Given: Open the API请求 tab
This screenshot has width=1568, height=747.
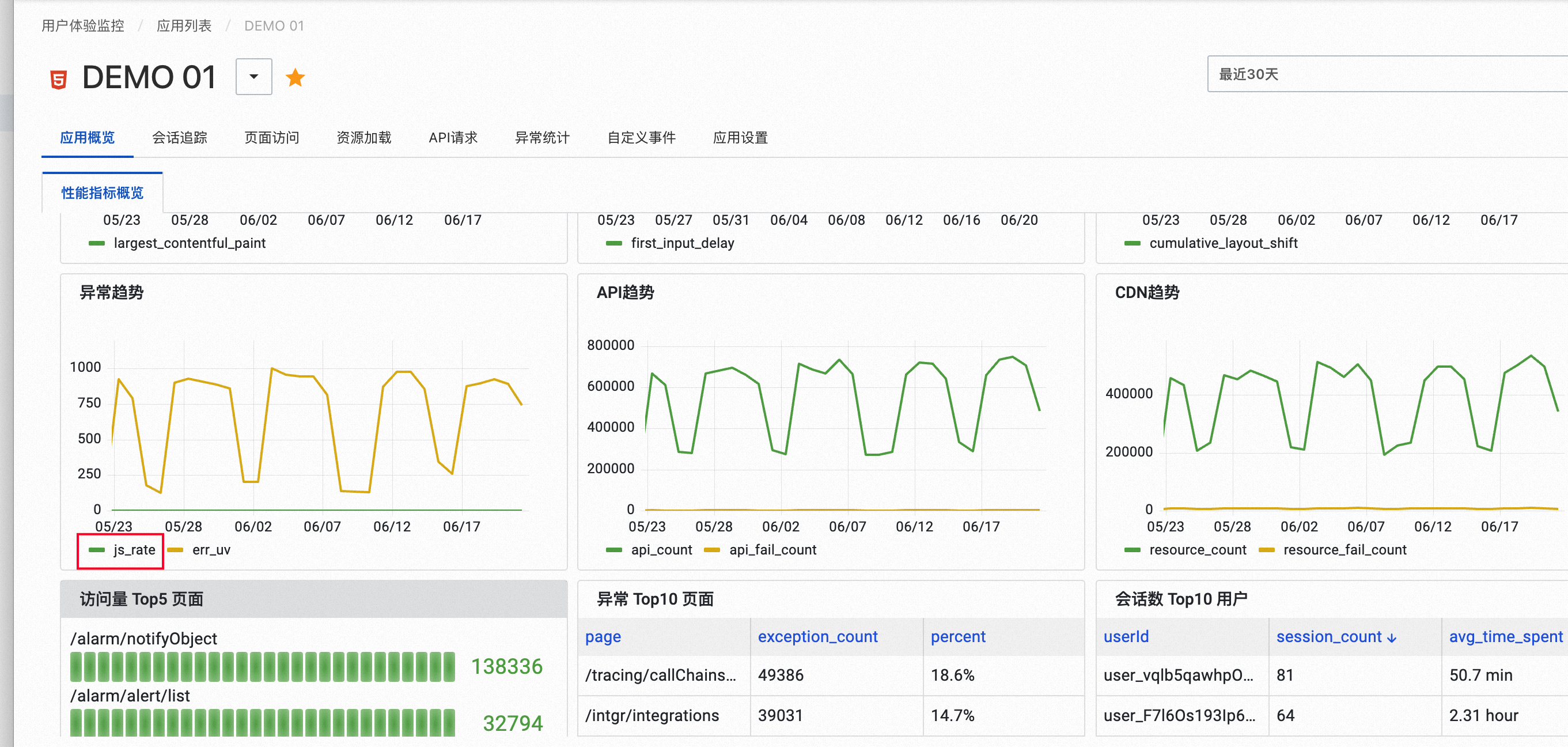Looking at the screenshot, I should (x=453, y=138).
